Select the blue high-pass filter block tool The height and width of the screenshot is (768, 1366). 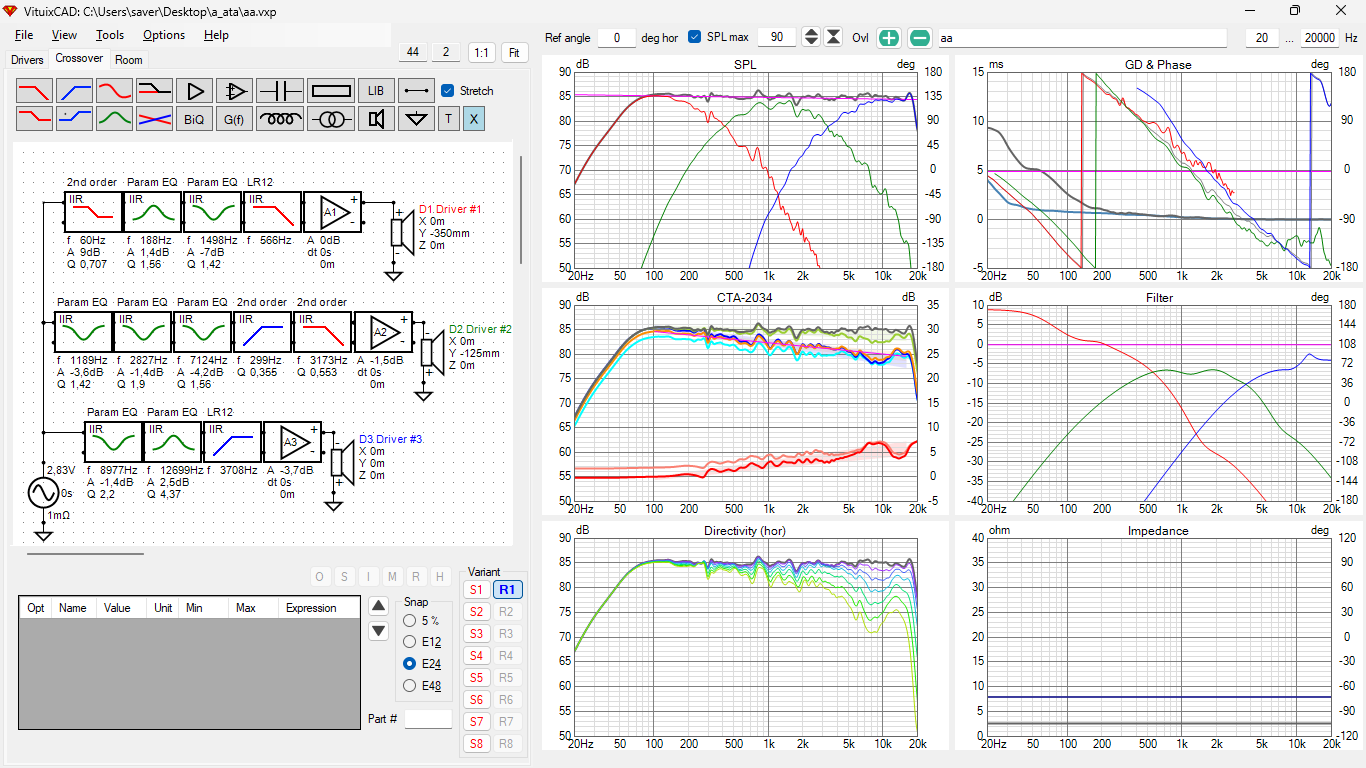click(x=75, y=90)
